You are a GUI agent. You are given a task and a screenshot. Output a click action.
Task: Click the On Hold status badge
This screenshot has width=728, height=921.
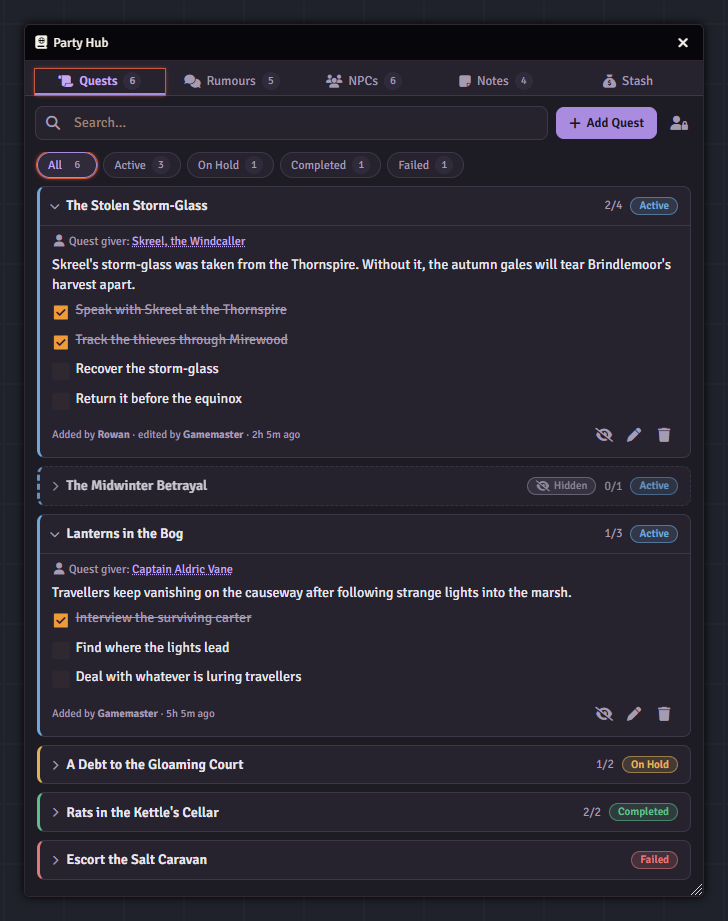pos(650,764)
